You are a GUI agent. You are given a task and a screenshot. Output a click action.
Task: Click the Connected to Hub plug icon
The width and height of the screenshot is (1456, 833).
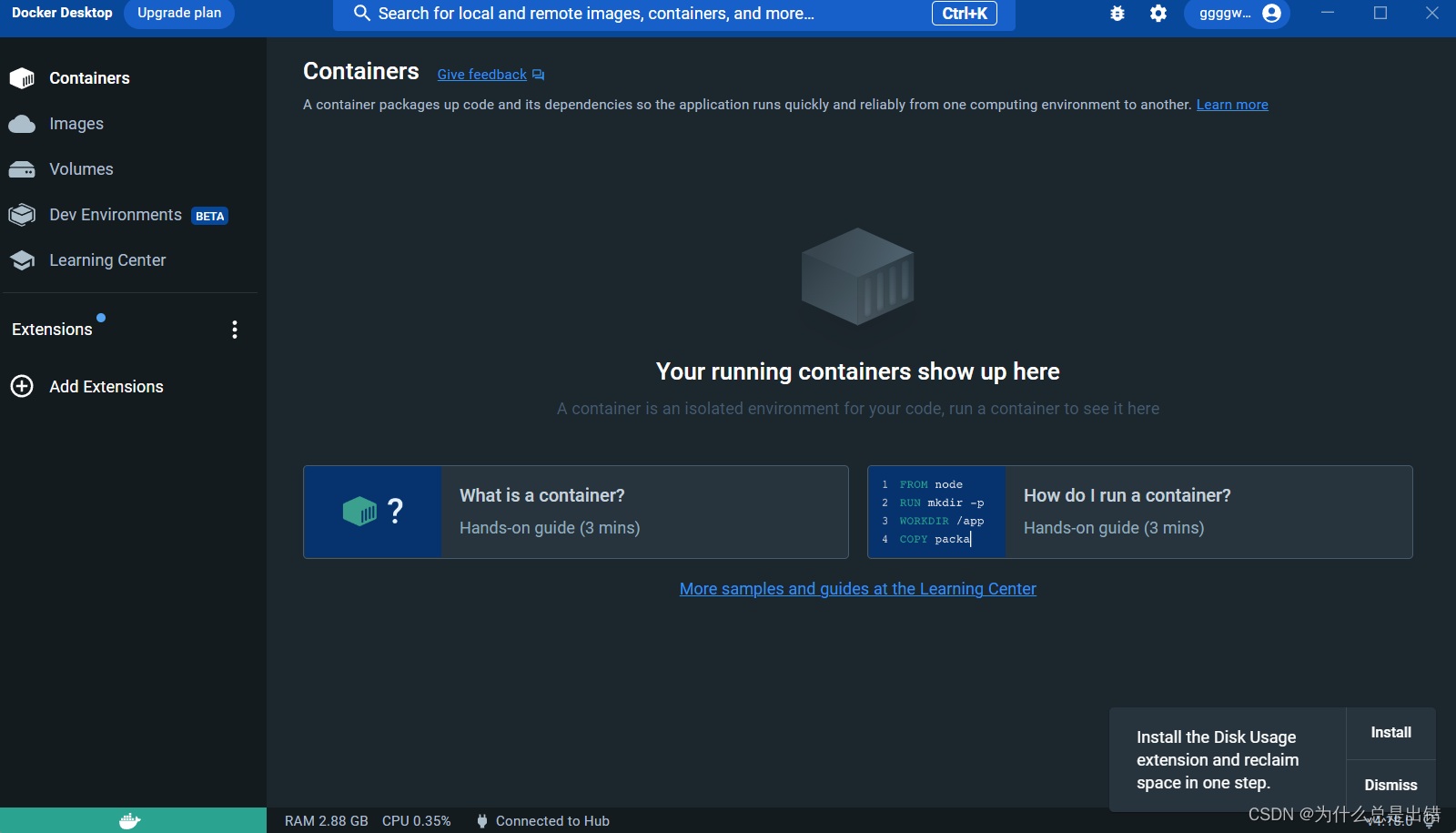point(482,821)
